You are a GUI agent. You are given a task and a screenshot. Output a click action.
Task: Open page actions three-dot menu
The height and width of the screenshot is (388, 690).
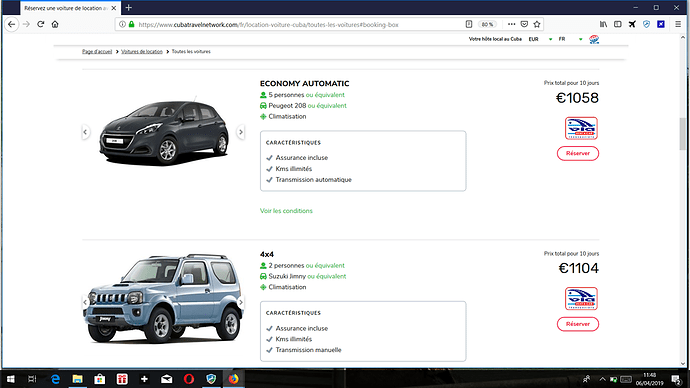(511, 24)
